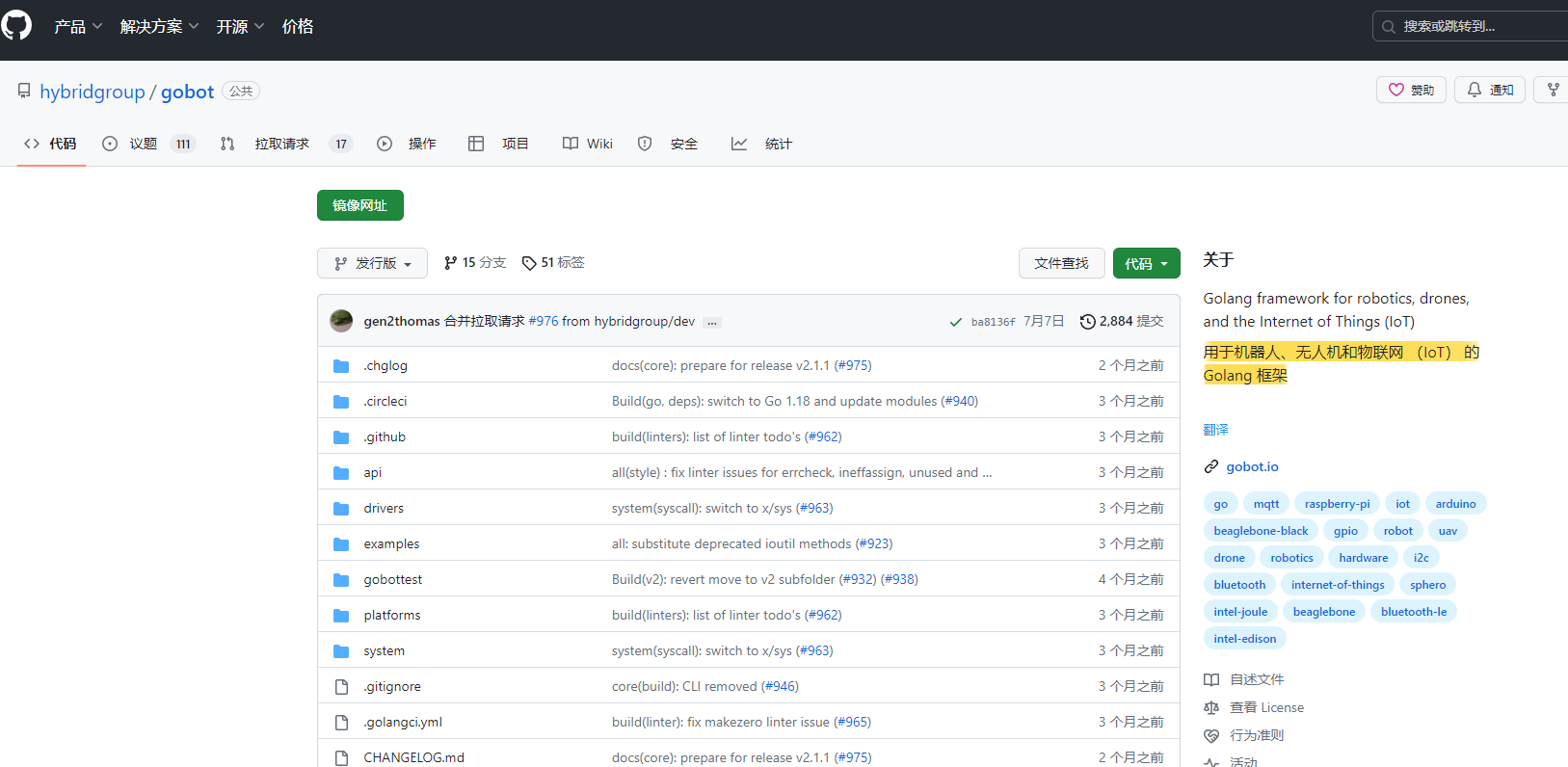Viewport: 1568px width, 767px height.
Task: Select the beaglebone-black topic tag
Action: tap(1261, 530)
